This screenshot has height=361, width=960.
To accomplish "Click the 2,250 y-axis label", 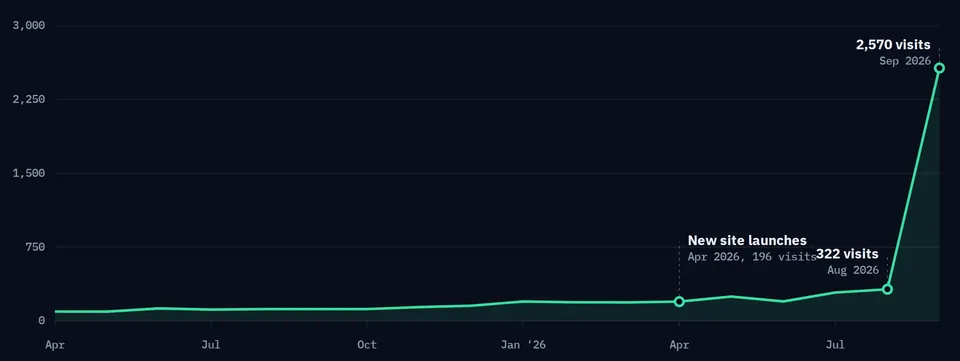I will click(x=29, y=100).
